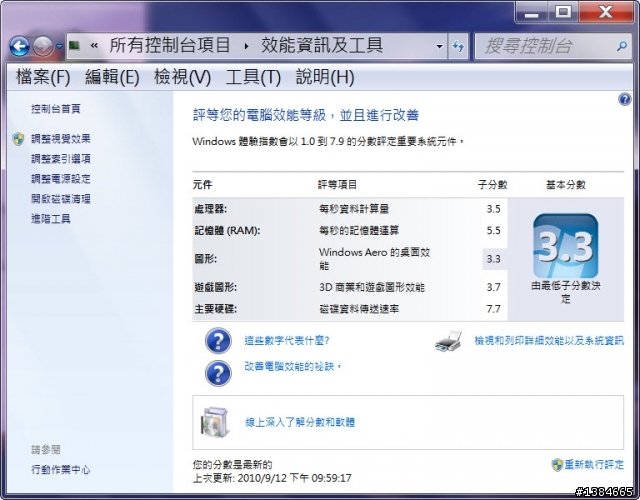Image resolution: width=640 pixels, height=500 pixels.
Task: Select the 主要硬碟 row label
Action: (x=216, y=309)
